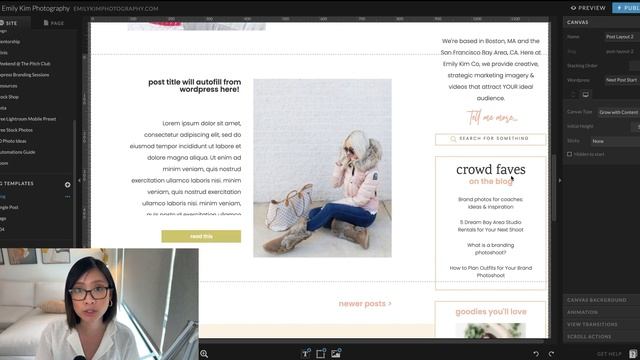This screenshot has width=640, height=360.
Task: Open the Resources page
Action: point(9,86)
